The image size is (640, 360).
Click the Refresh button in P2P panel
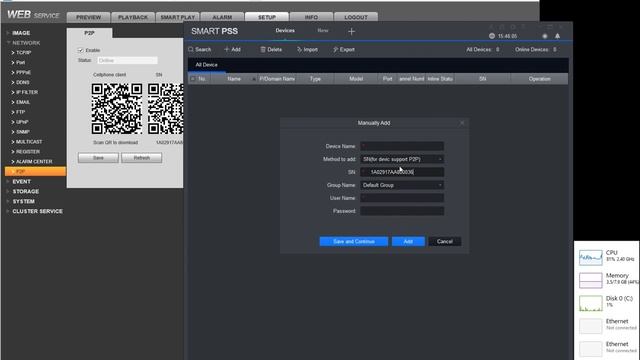click(142, 158)
